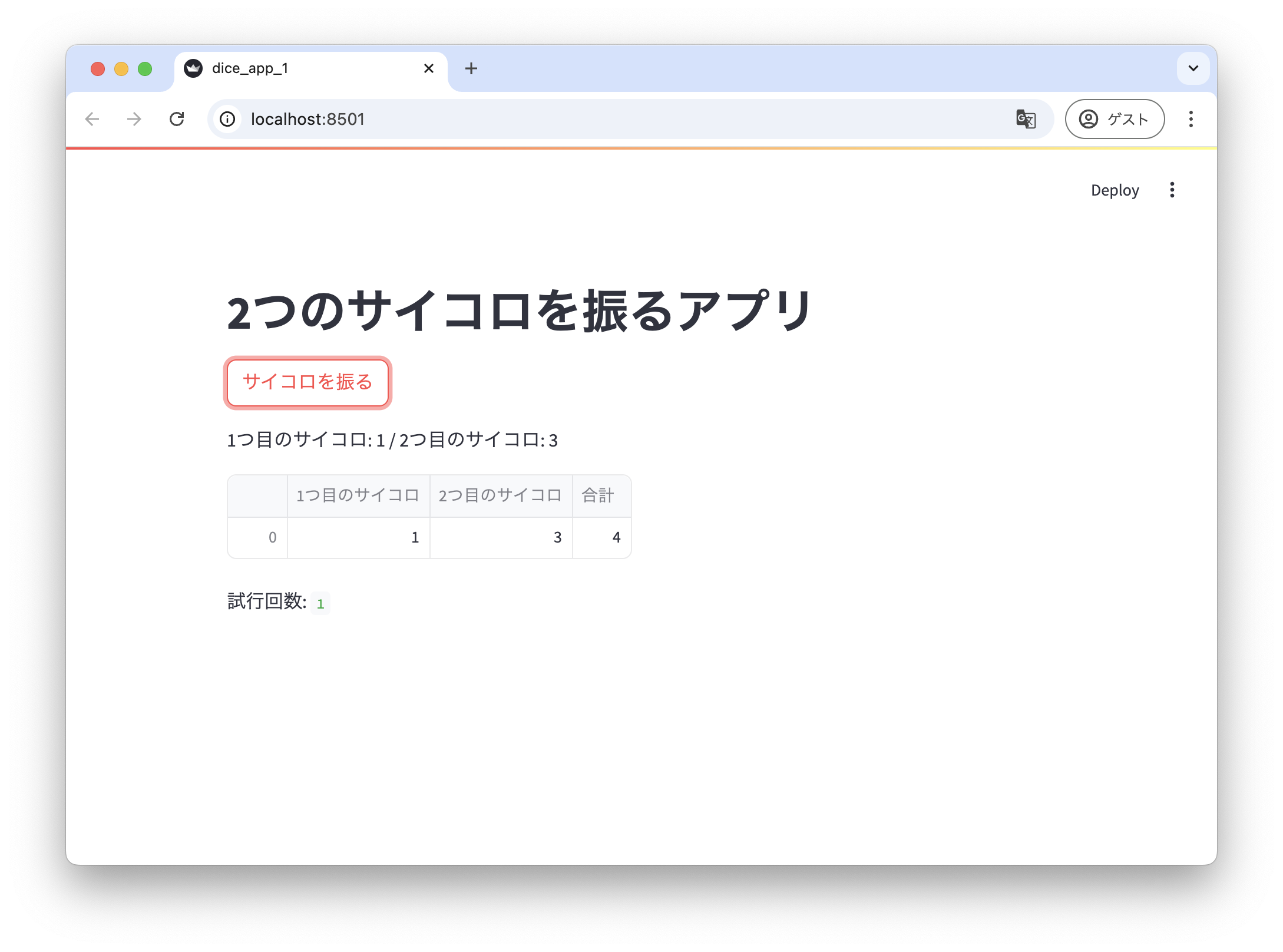Select the table cell showing 4
The height and width of the screenshot is (952, 1283).
[x=616, y=537]
